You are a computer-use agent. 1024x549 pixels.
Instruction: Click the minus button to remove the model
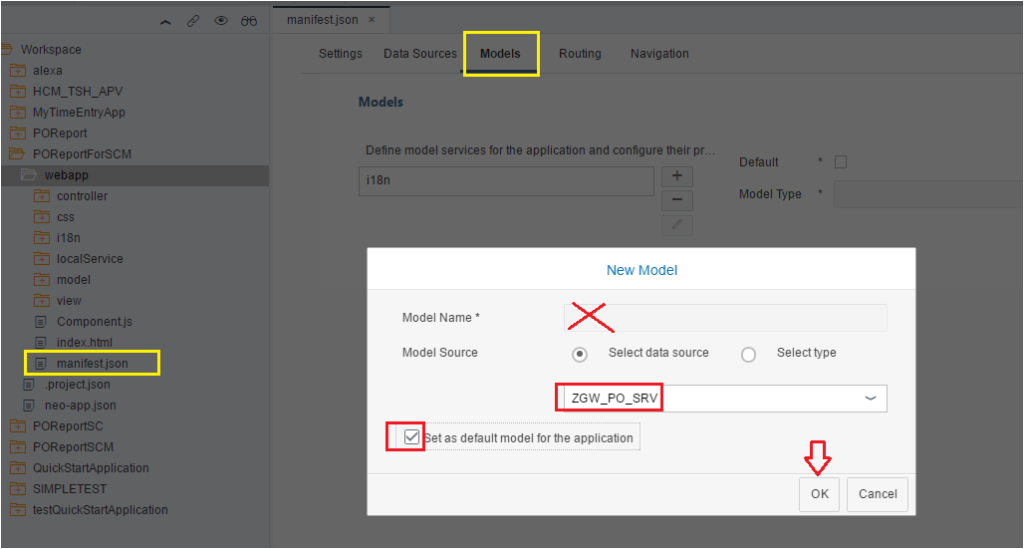[677, 200]
